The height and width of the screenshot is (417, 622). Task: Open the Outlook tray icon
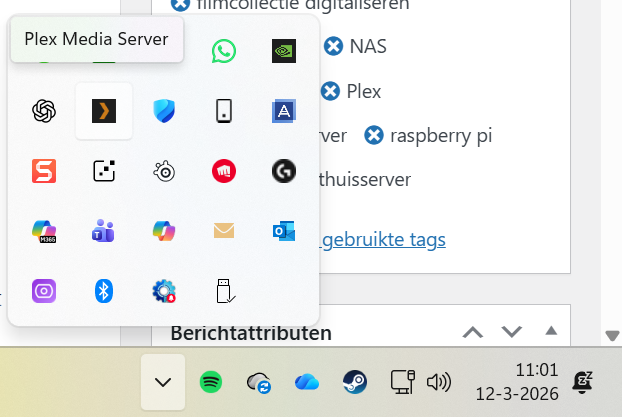tap(284, 231)
